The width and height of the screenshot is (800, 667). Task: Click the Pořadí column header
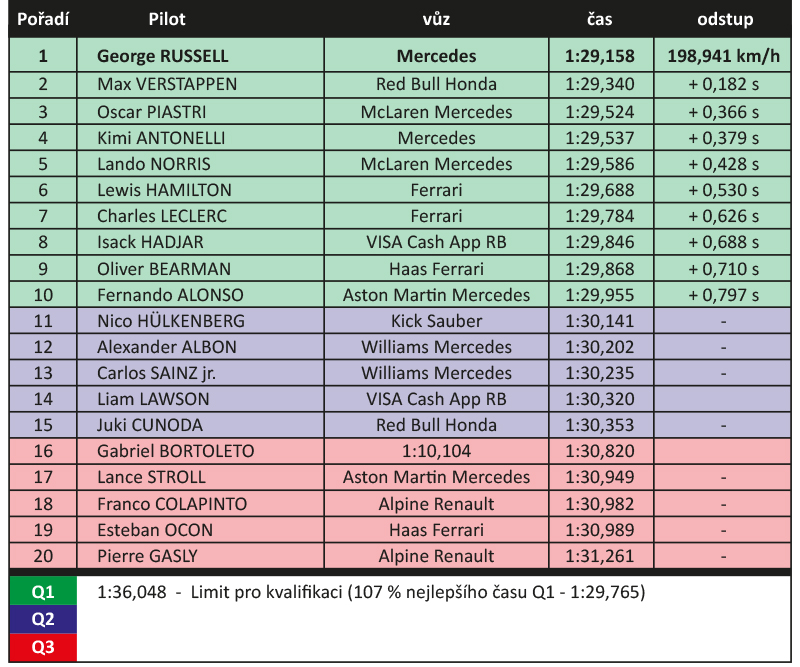tap(42, 19)
